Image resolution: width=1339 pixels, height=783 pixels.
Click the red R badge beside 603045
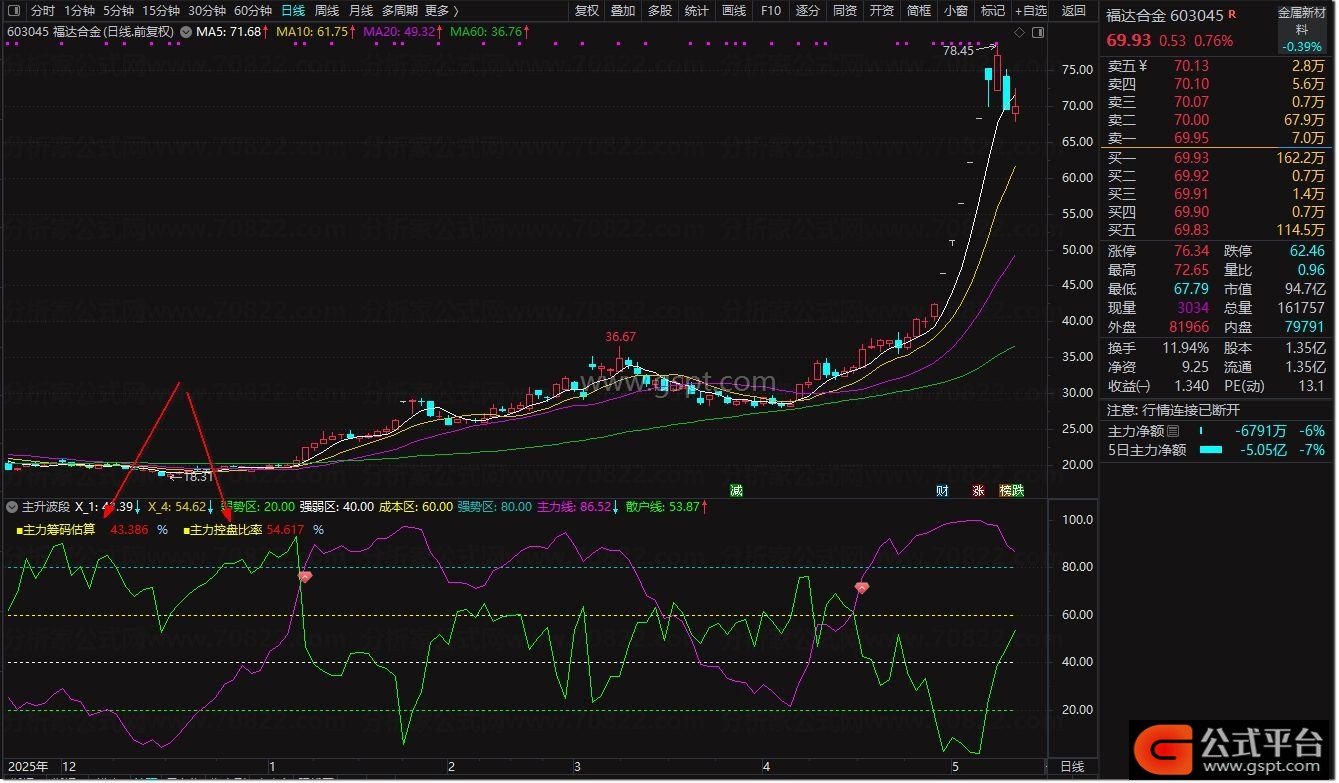(x=1232, y=14)
